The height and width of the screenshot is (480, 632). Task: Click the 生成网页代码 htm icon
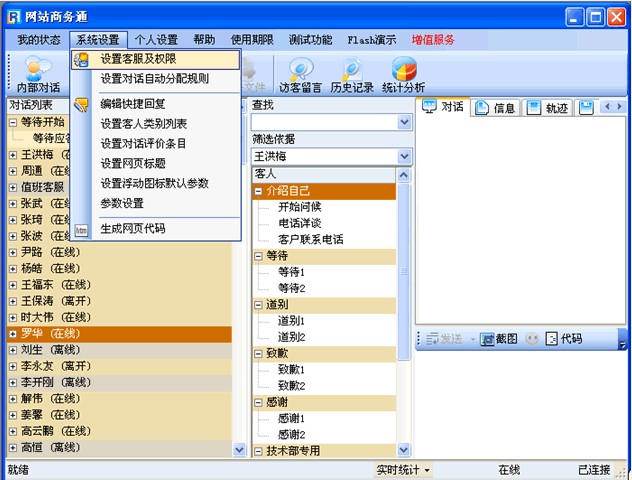pyautogui.click(x=81, y=230)
